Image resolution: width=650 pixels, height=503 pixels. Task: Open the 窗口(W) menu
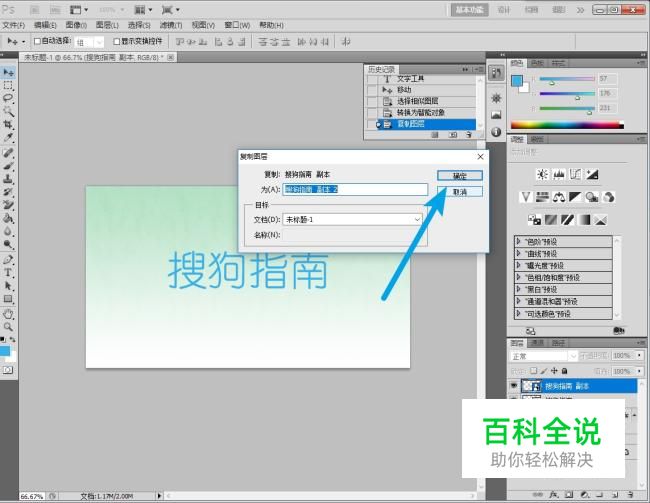click(237, 25)
